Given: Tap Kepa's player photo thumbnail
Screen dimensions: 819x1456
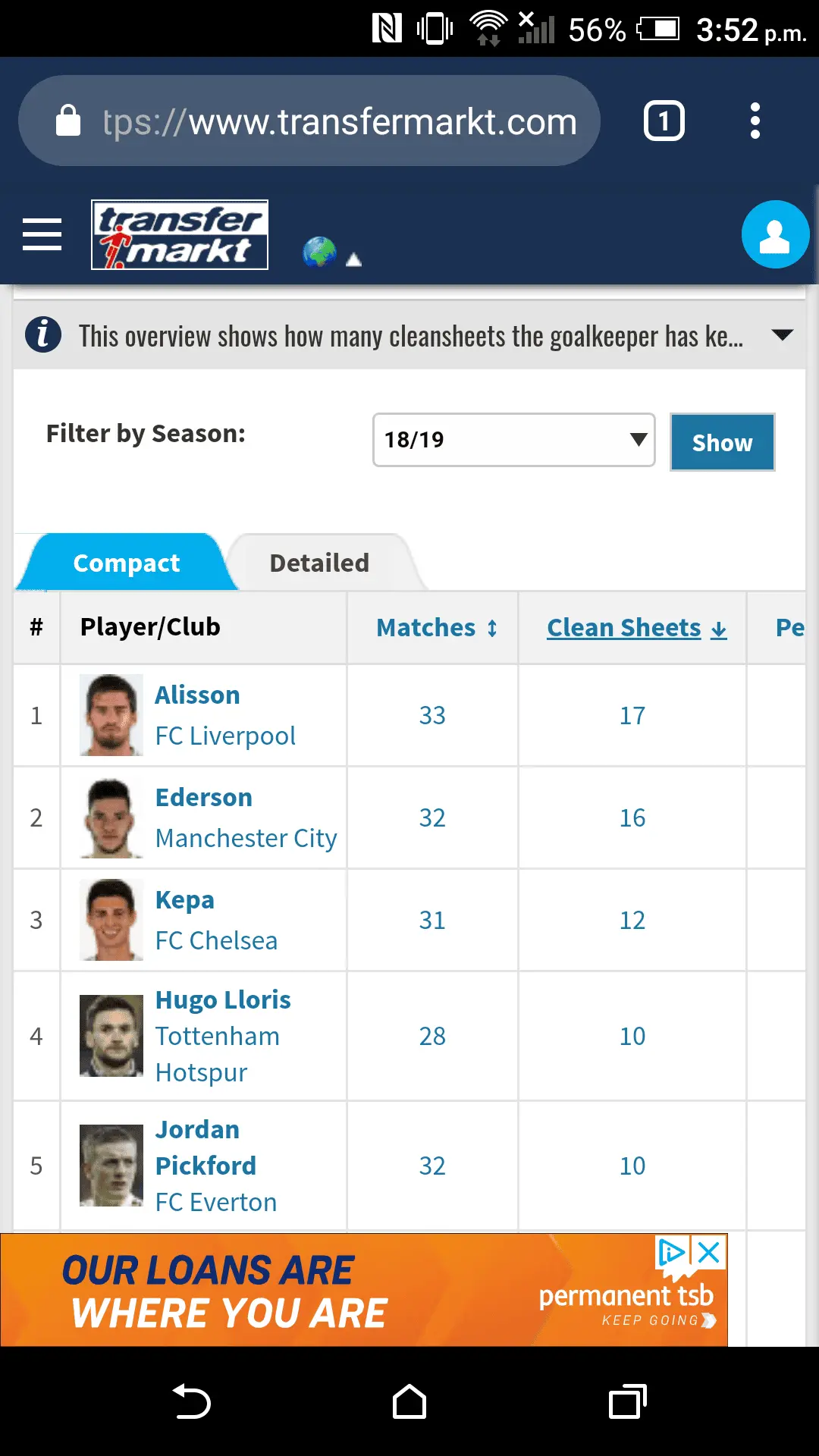Looking at the screenshot, I should [x=111, y=920].
